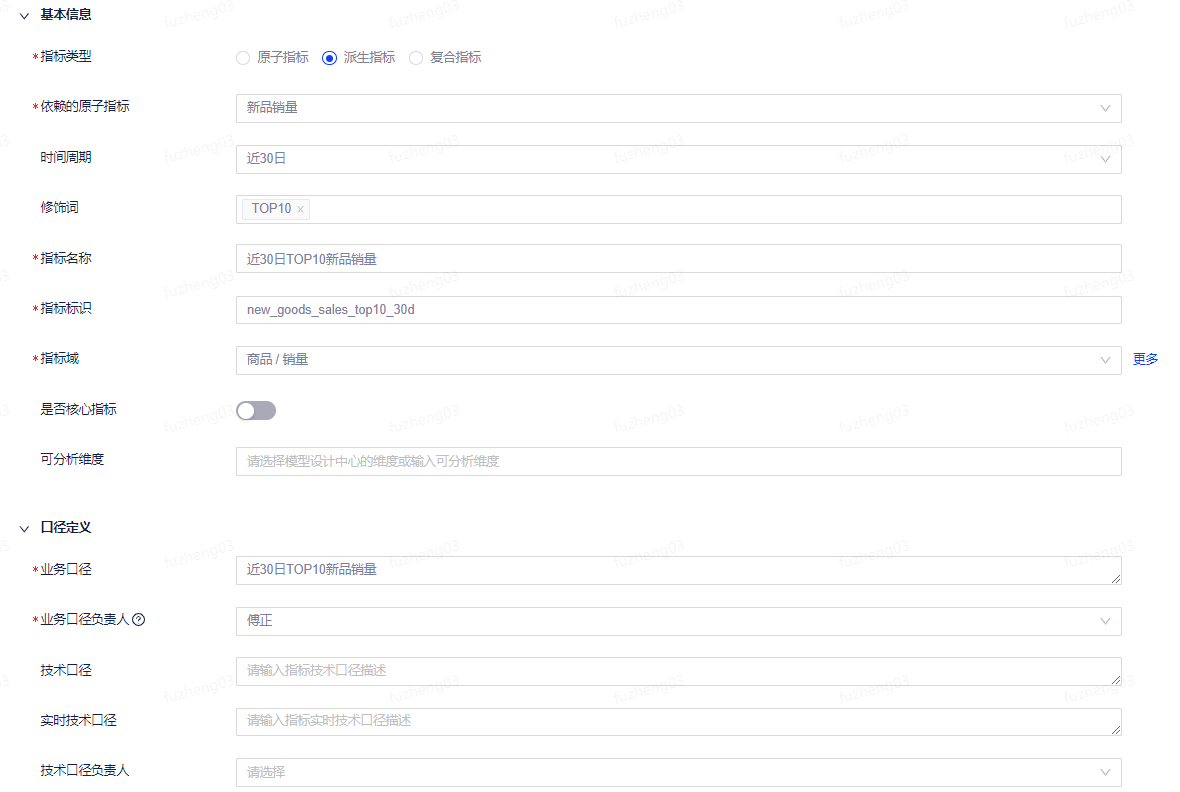
Task: Click arrow icon of 技术口径负责人 select
Action: coord(1105,772)
